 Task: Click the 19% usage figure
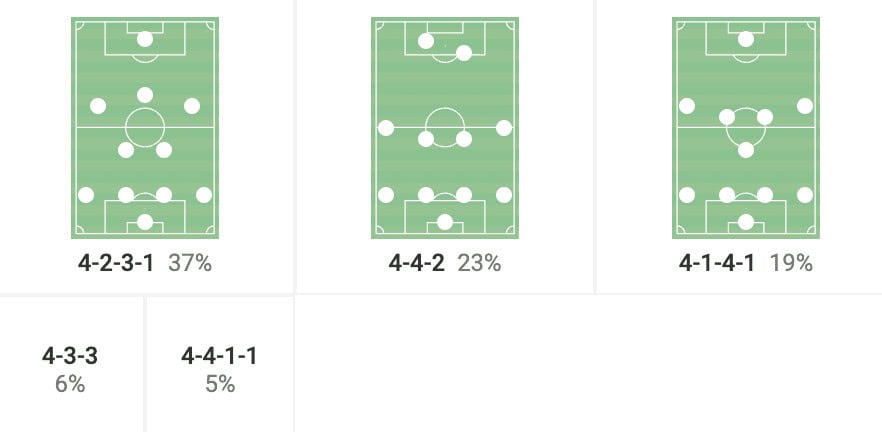(791, 264)
